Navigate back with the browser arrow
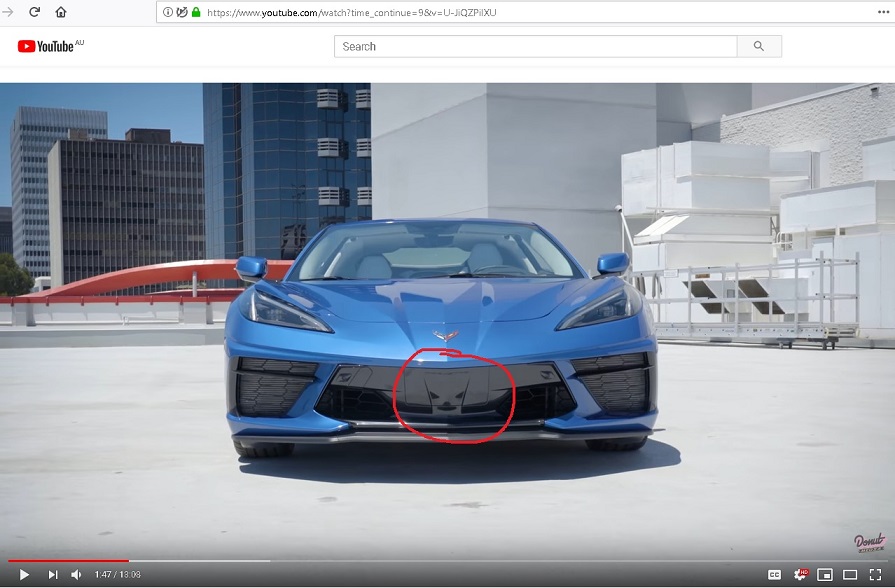Screen dimensions: 895x588 coord(8,13)
